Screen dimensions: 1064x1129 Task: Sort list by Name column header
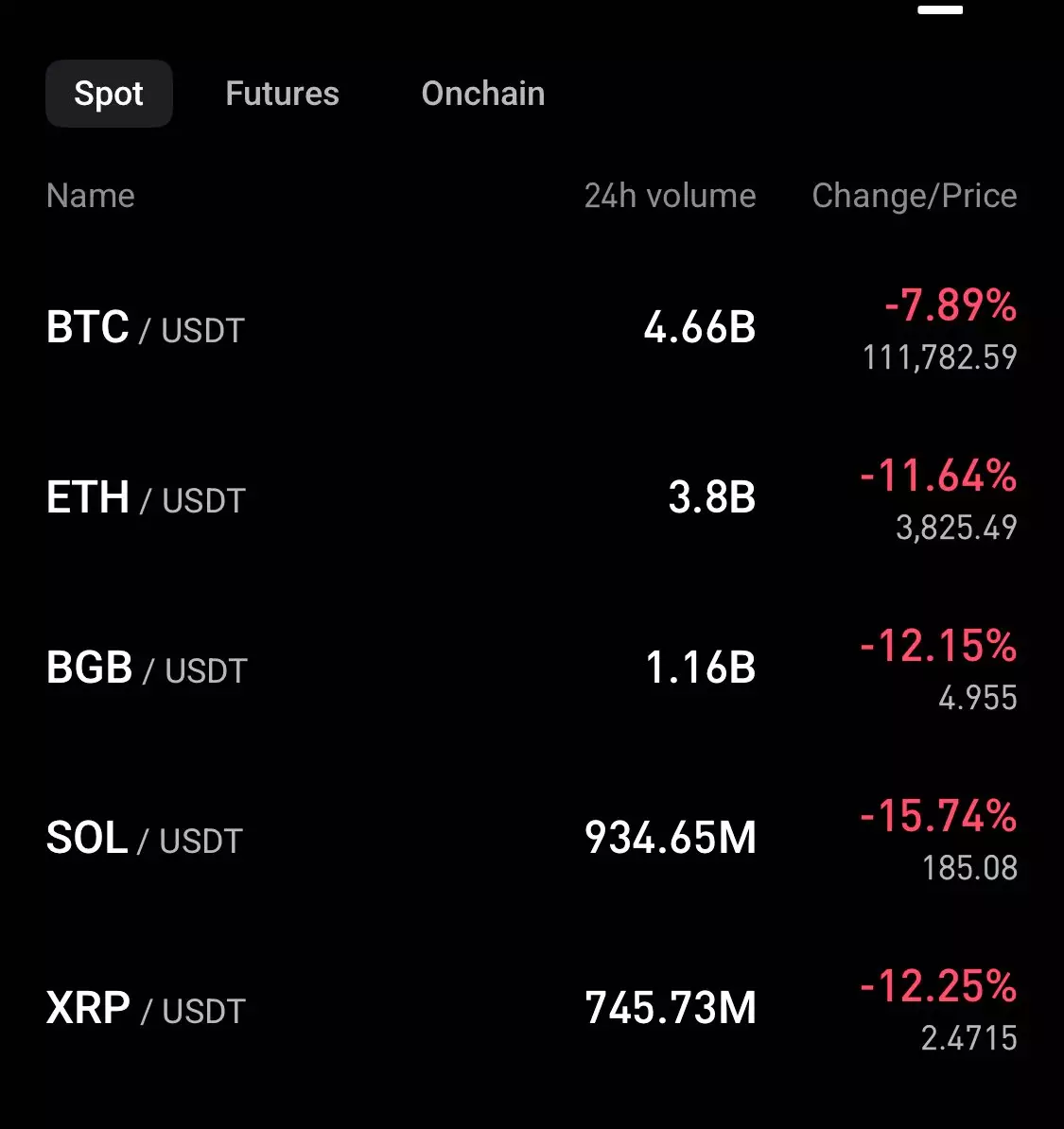click(91, 196)
